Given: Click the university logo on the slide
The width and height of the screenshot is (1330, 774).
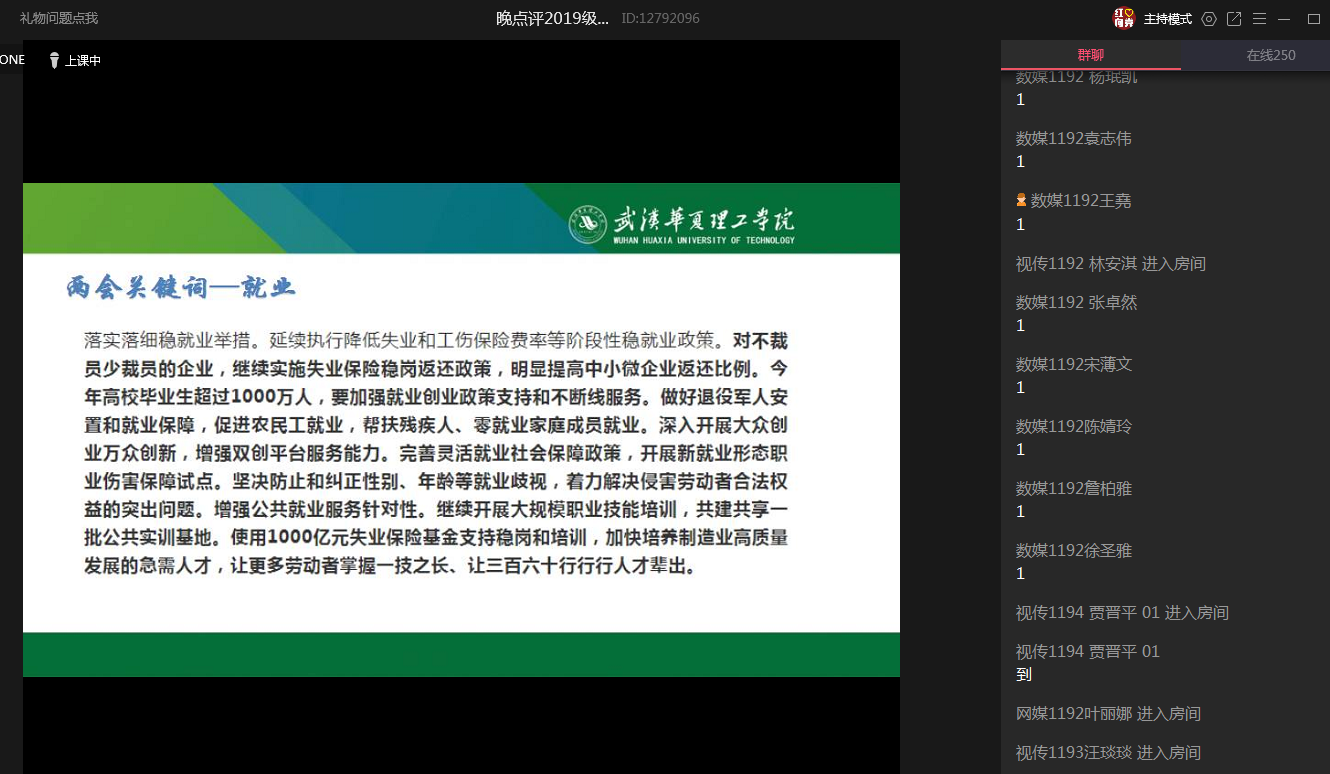Looking at the screenshot, I should pos(587,224).
